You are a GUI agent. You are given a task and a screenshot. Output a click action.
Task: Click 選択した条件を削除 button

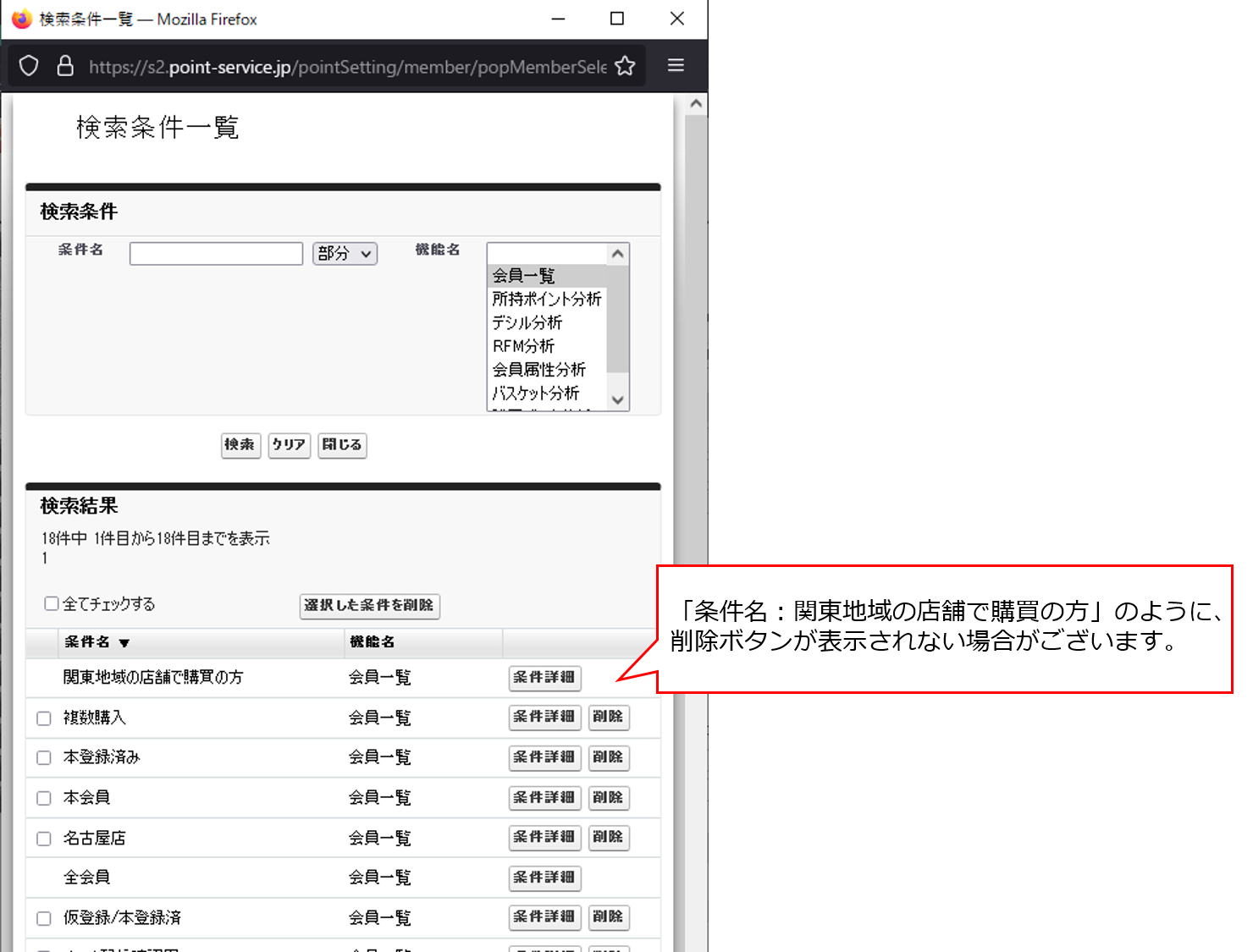click(x=369, y=606)
